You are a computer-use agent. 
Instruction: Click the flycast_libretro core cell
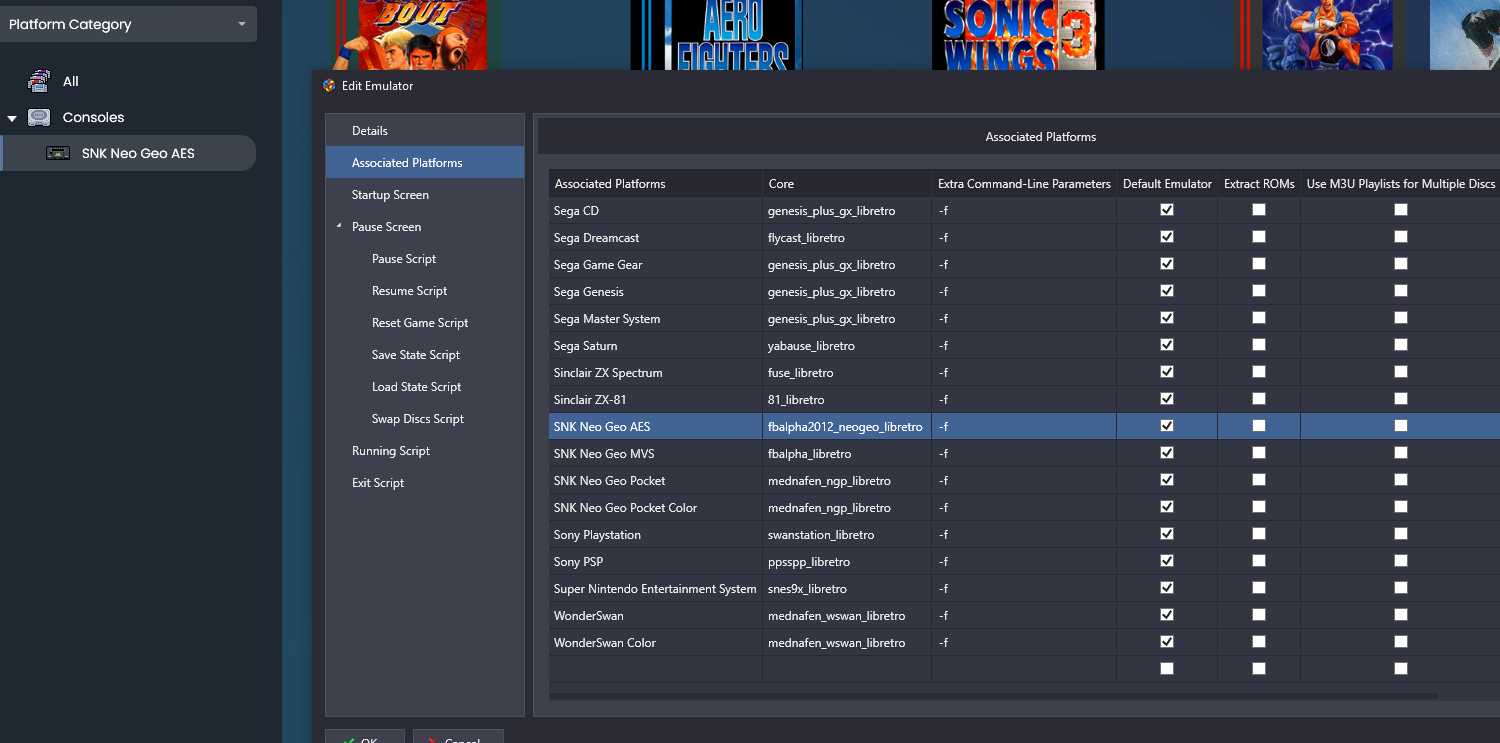(847, 237)
